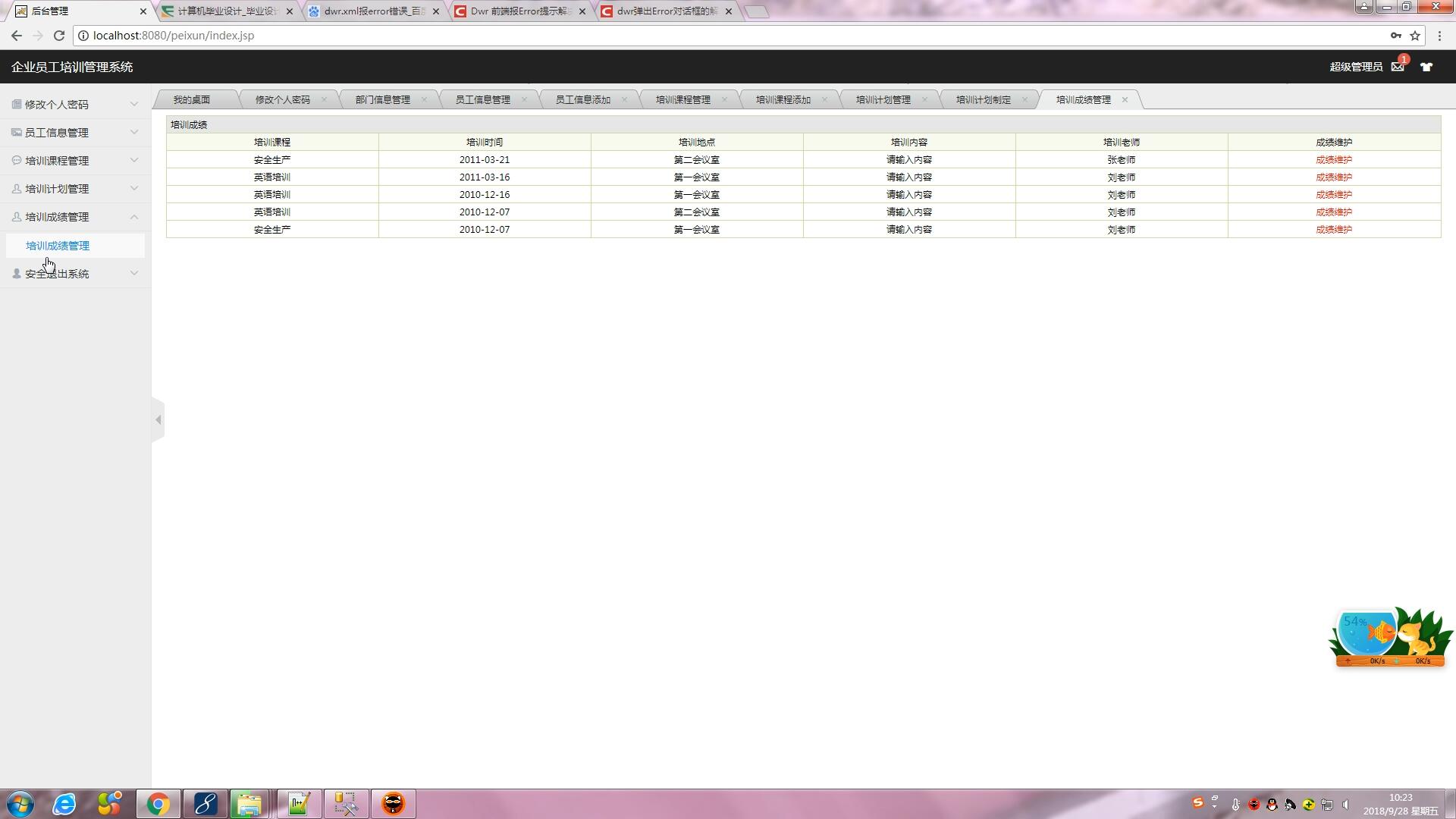Click 成绩维护 for 英语培训 2011-03-16
The width and height of the screenshot is (1456, 819).
tap(1334, 177)
